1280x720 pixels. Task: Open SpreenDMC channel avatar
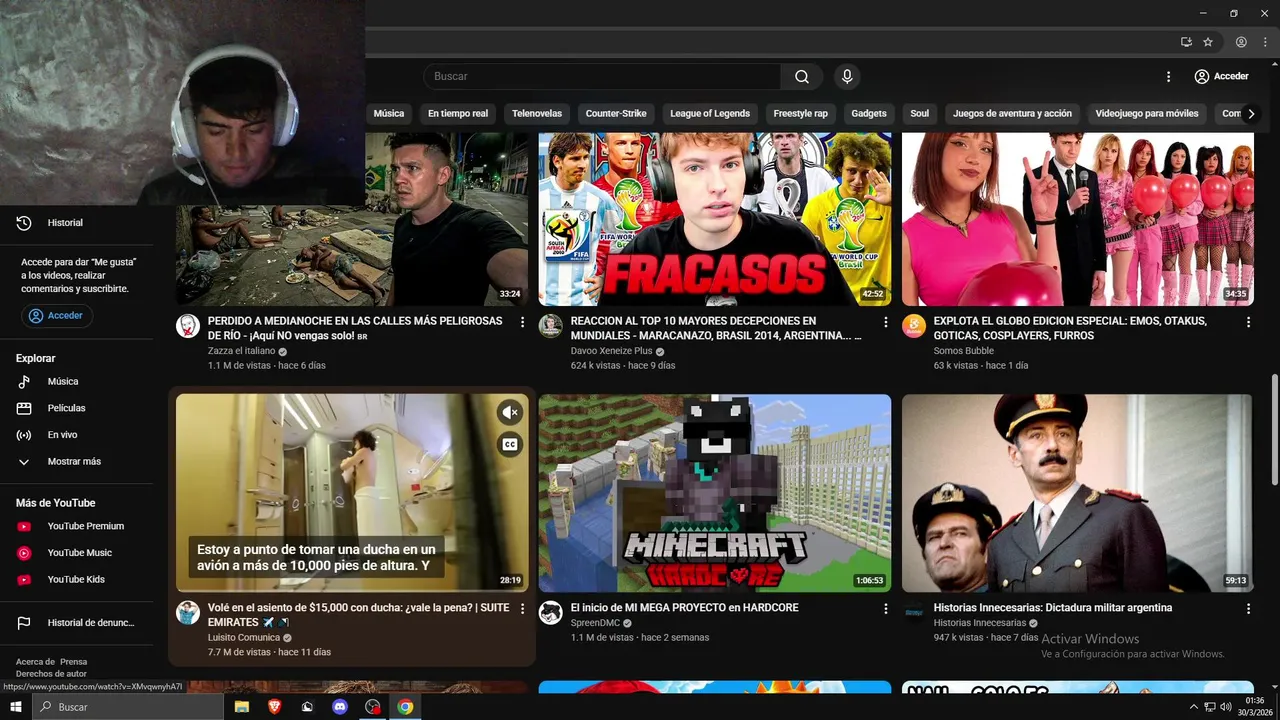[x=551, y=612]
